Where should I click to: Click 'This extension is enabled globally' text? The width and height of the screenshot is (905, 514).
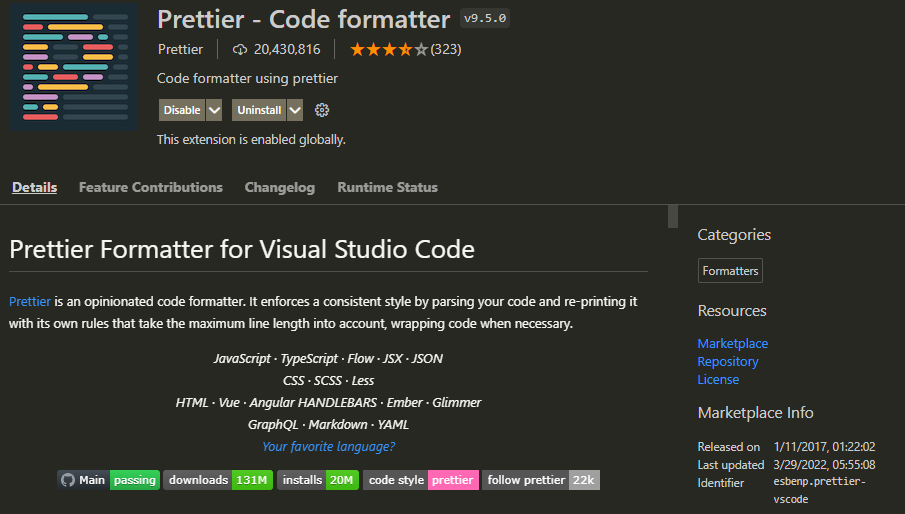(x=251, y=140)
